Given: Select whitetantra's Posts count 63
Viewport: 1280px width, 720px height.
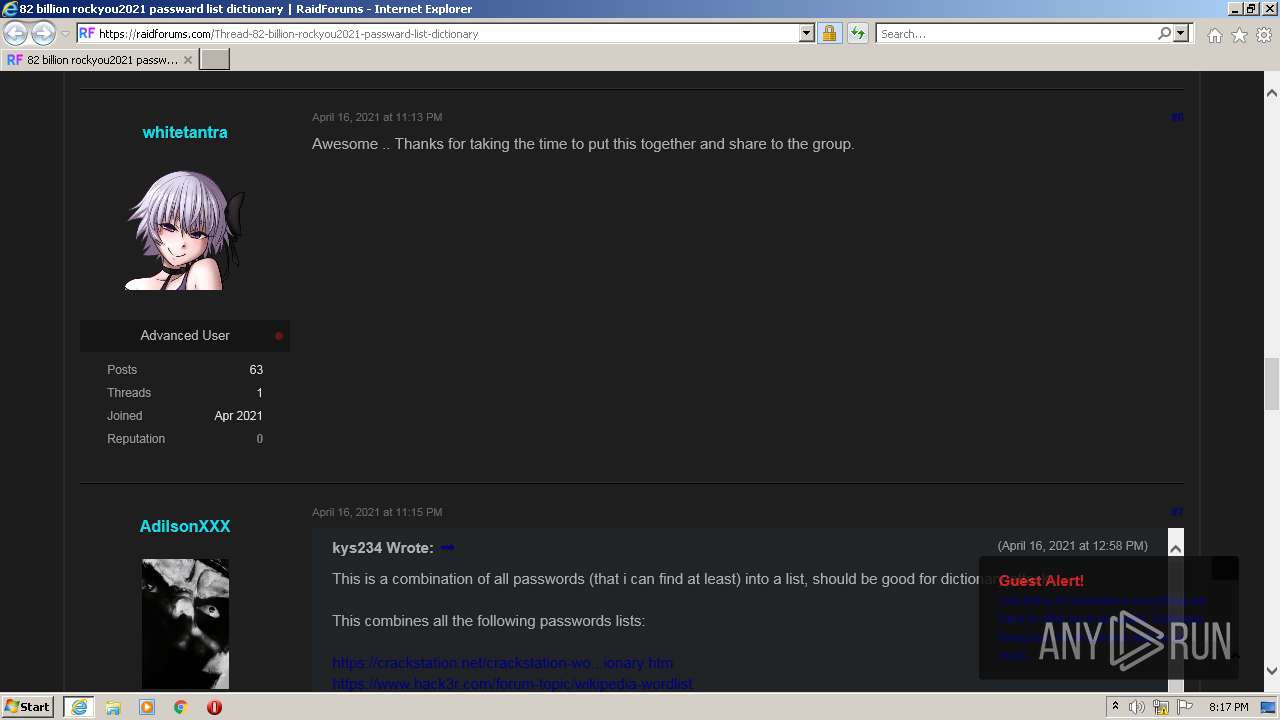Looking at the screenshot, I should click(x=256, y=370).
